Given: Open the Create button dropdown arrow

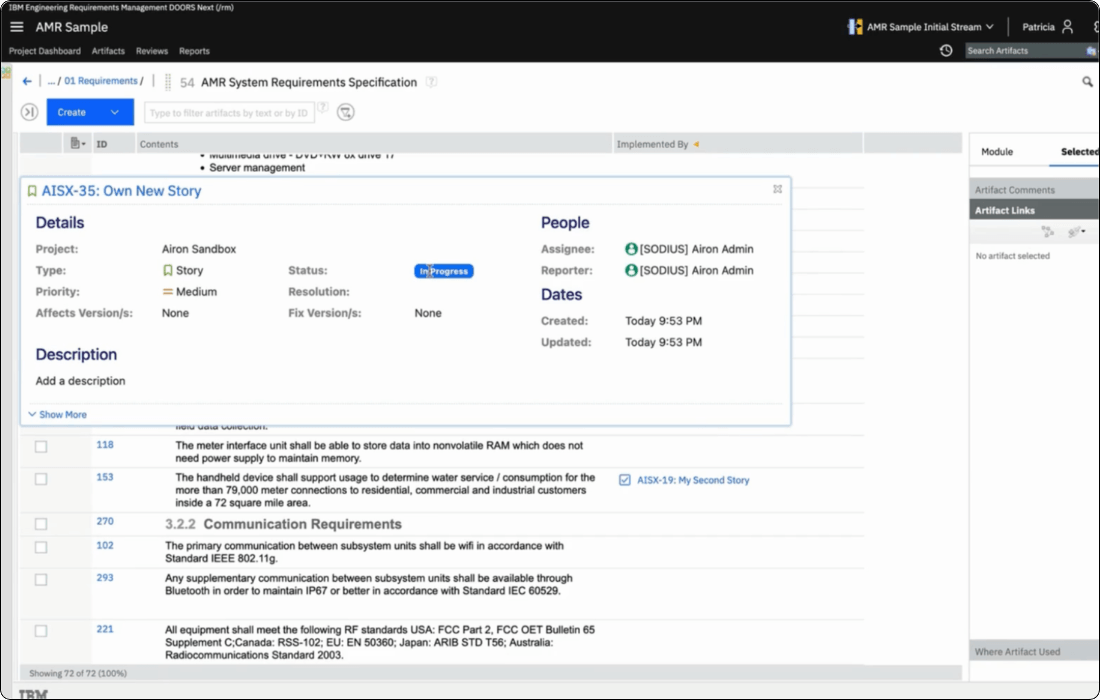Looking at the screenshot, I should [114, 112].
